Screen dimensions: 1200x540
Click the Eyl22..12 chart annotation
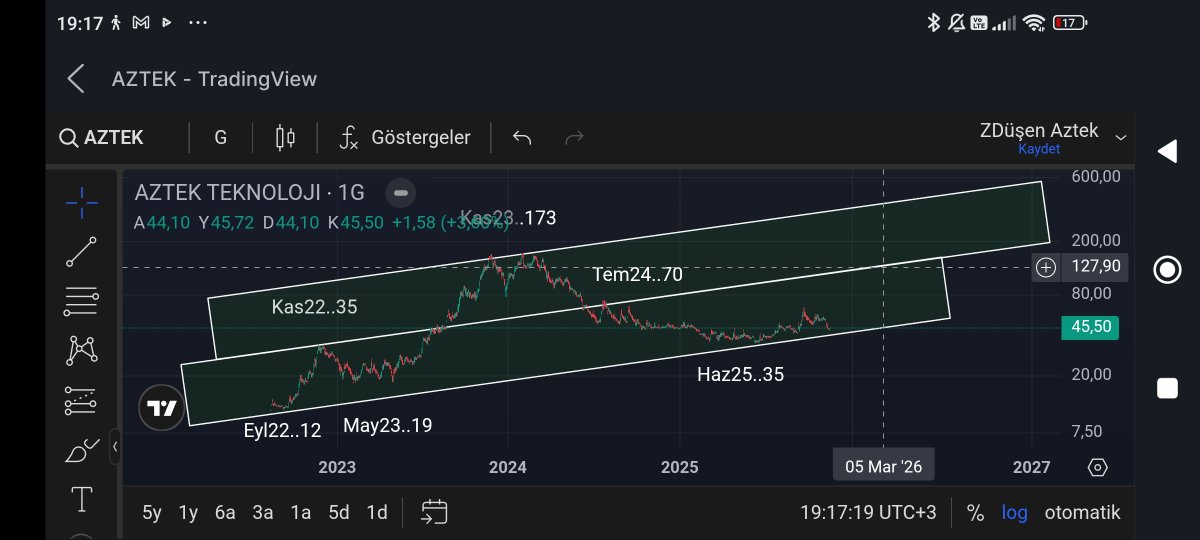pos(283,431)
